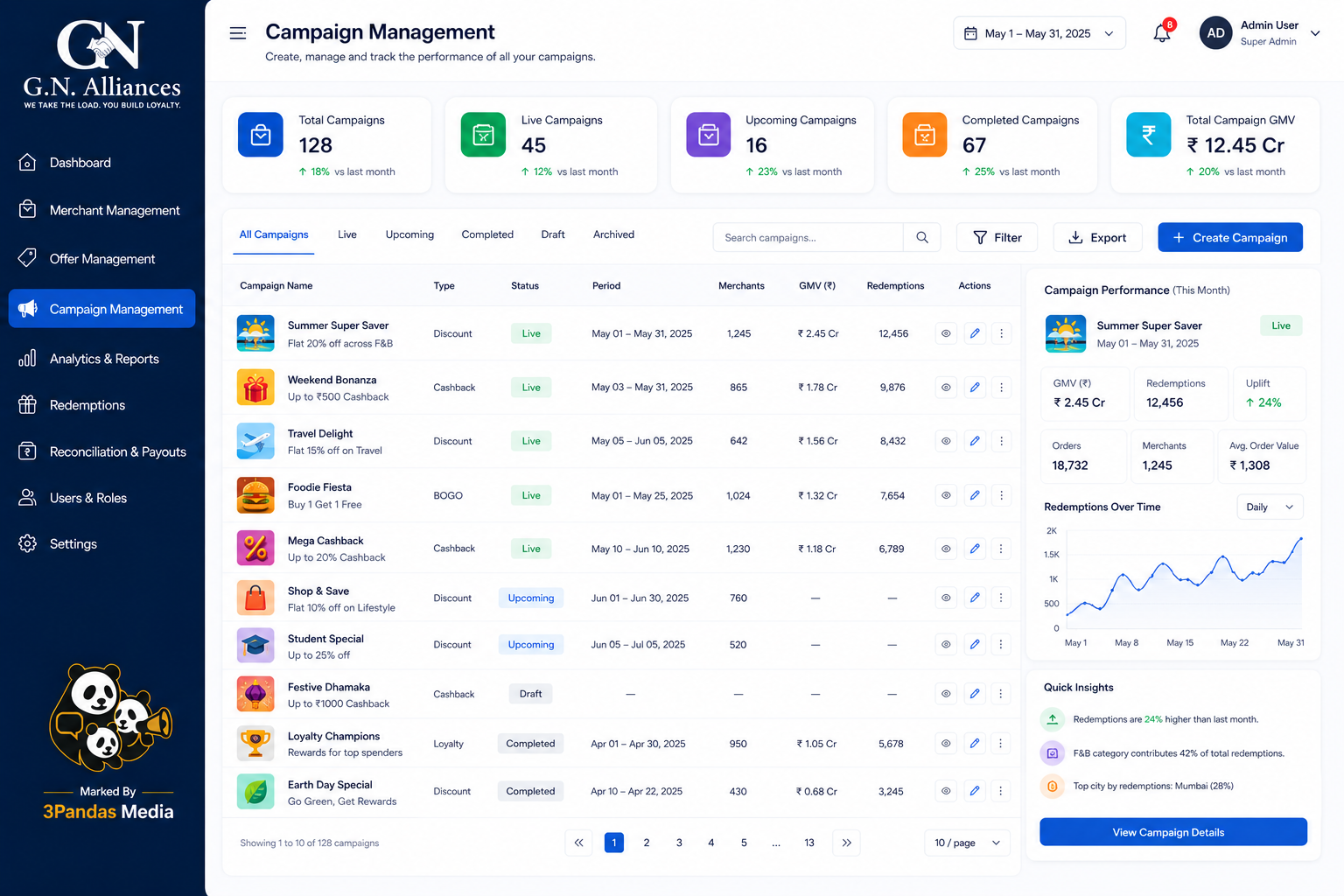Viewport: 1344px width, 896px height.
Task: Open the notifications bell
Action: click(1162, 33)
